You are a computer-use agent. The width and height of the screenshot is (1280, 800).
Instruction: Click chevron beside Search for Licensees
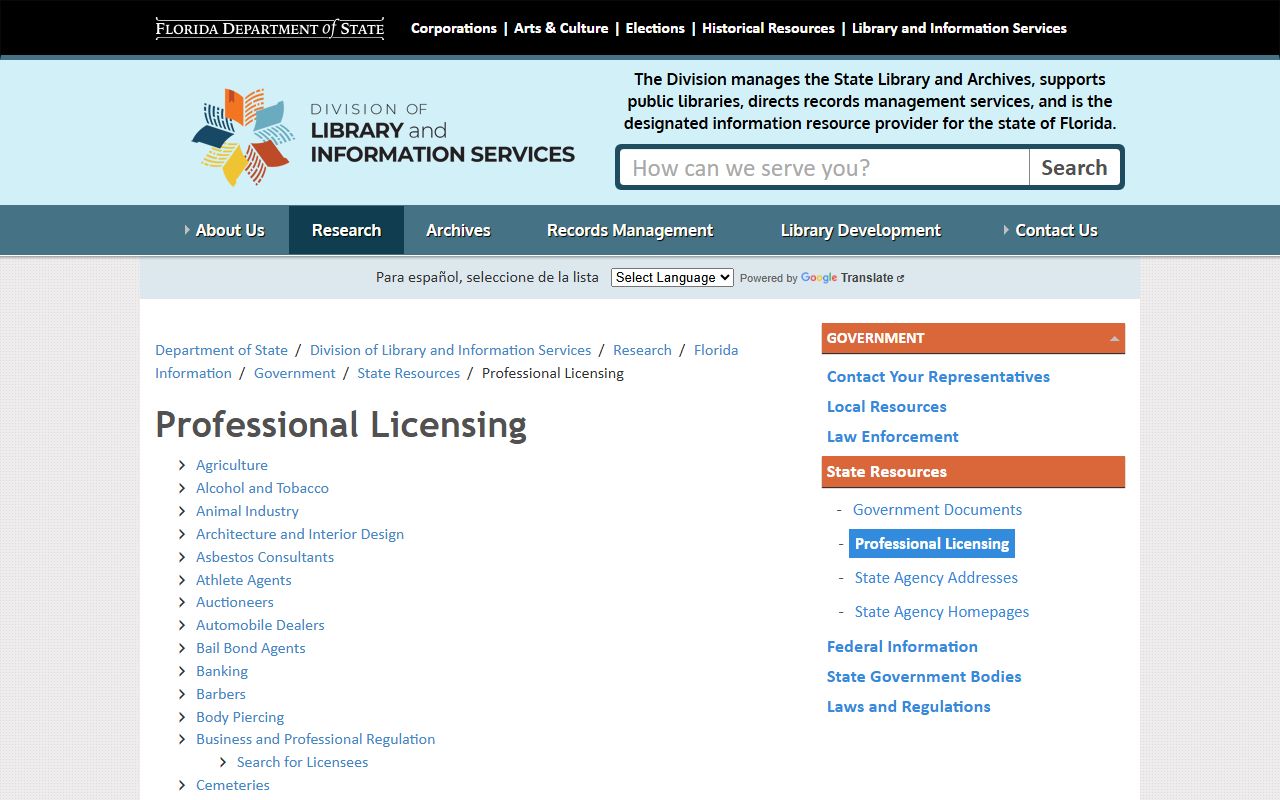[223, 762]
